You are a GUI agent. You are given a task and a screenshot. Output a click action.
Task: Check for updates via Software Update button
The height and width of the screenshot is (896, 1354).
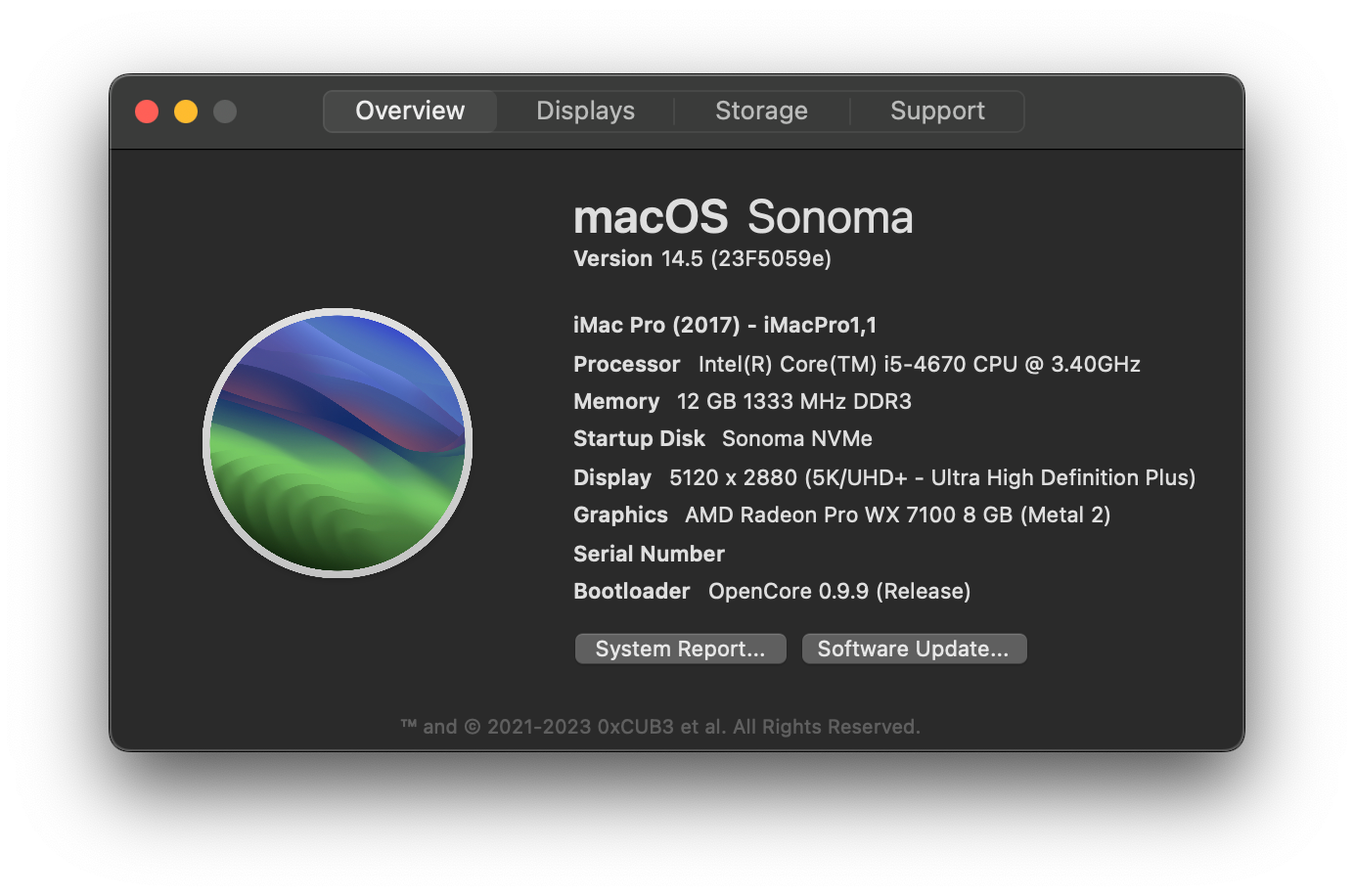point(914,649)
